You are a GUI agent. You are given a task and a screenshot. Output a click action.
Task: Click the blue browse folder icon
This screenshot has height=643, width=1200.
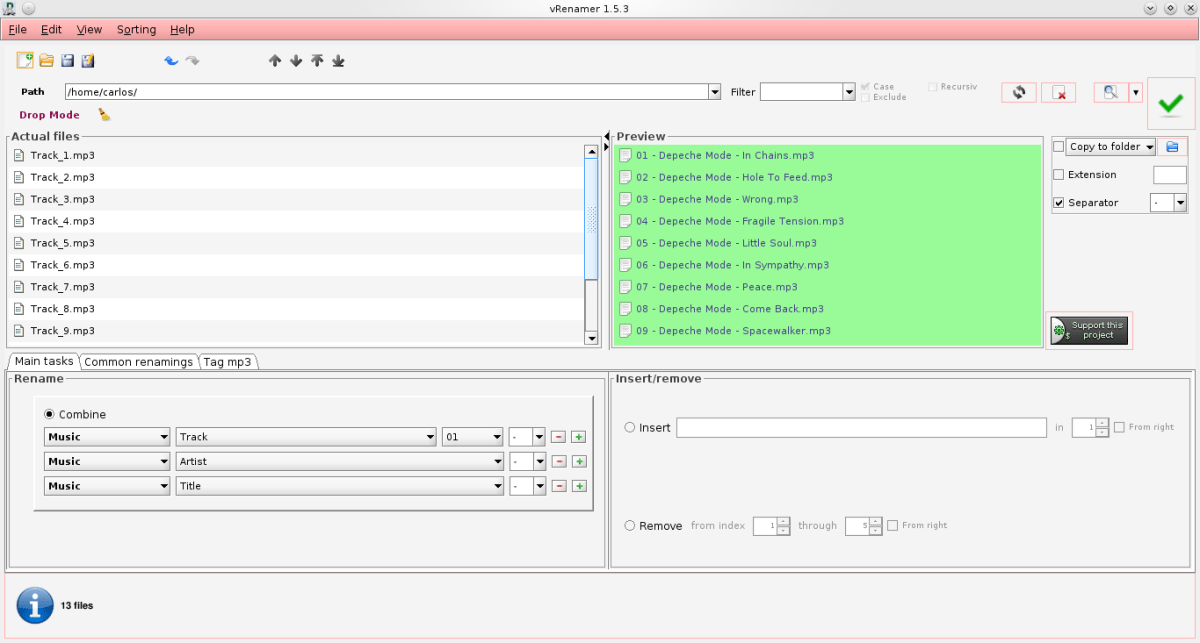click(x=1172, y=147)
